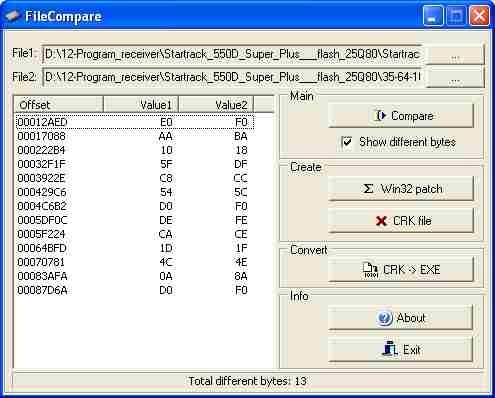Click the Value1 column header
This screenshot has height=398, width=495.
coord(141,105)
